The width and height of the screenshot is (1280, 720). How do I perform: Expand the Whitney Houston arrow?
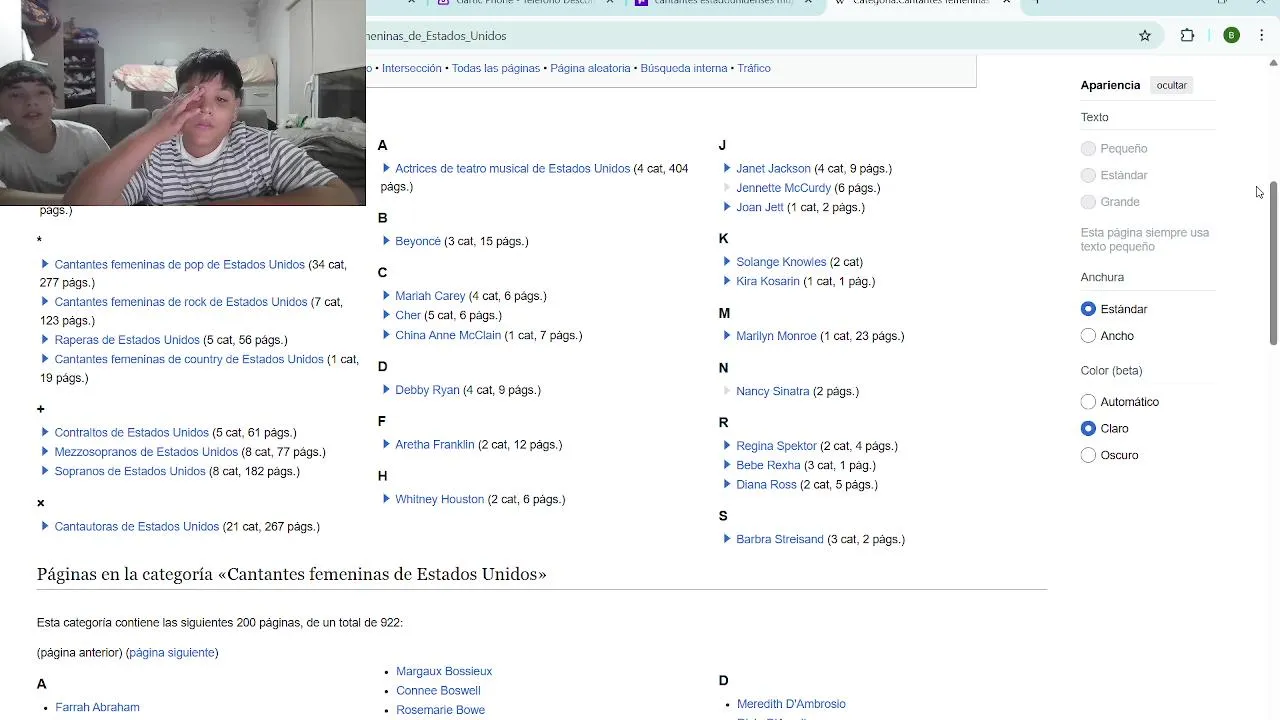(x=386, y=499)
